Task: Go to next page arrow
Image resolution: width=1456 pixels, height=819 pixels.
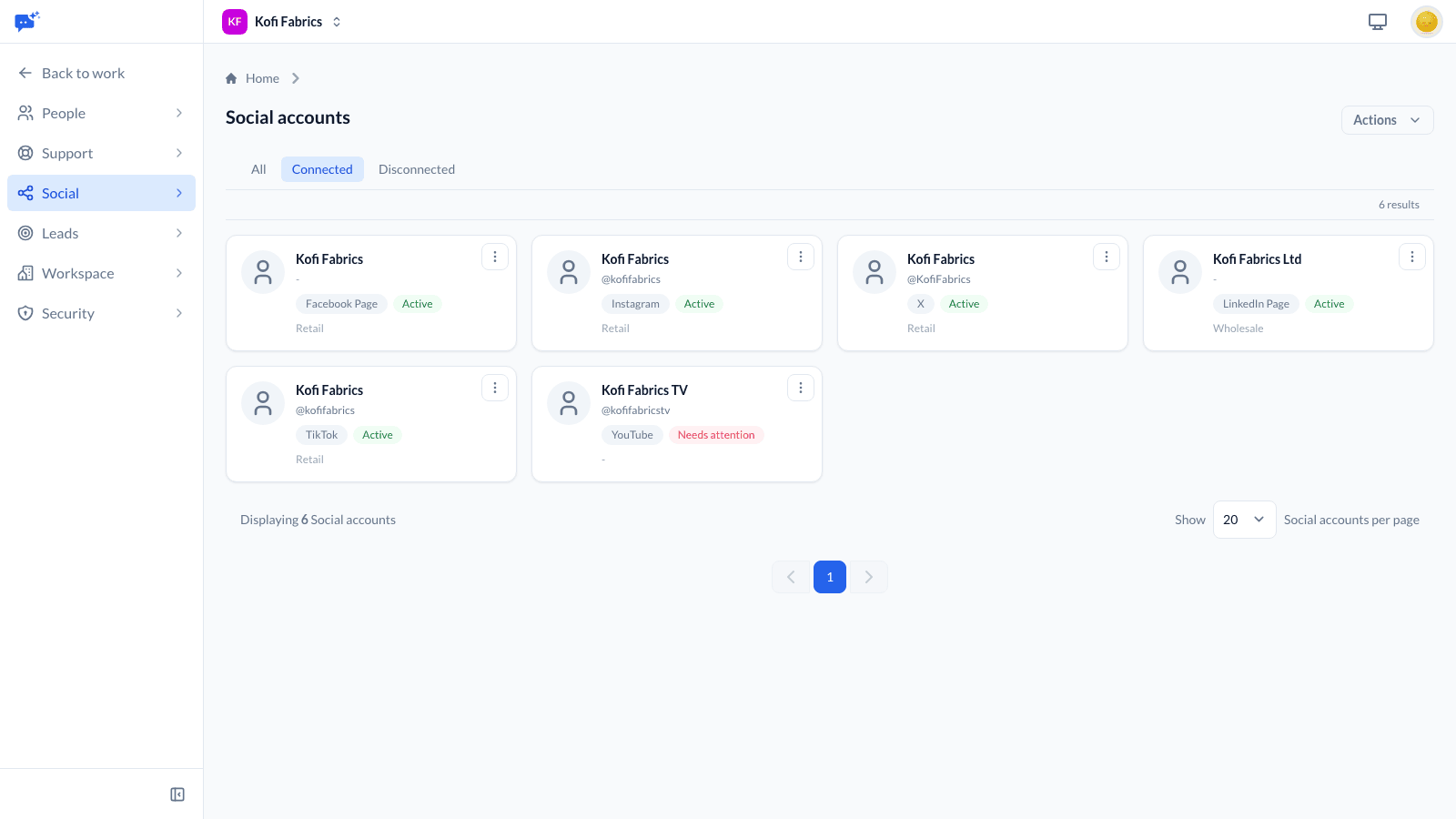Action: [869, 577]
